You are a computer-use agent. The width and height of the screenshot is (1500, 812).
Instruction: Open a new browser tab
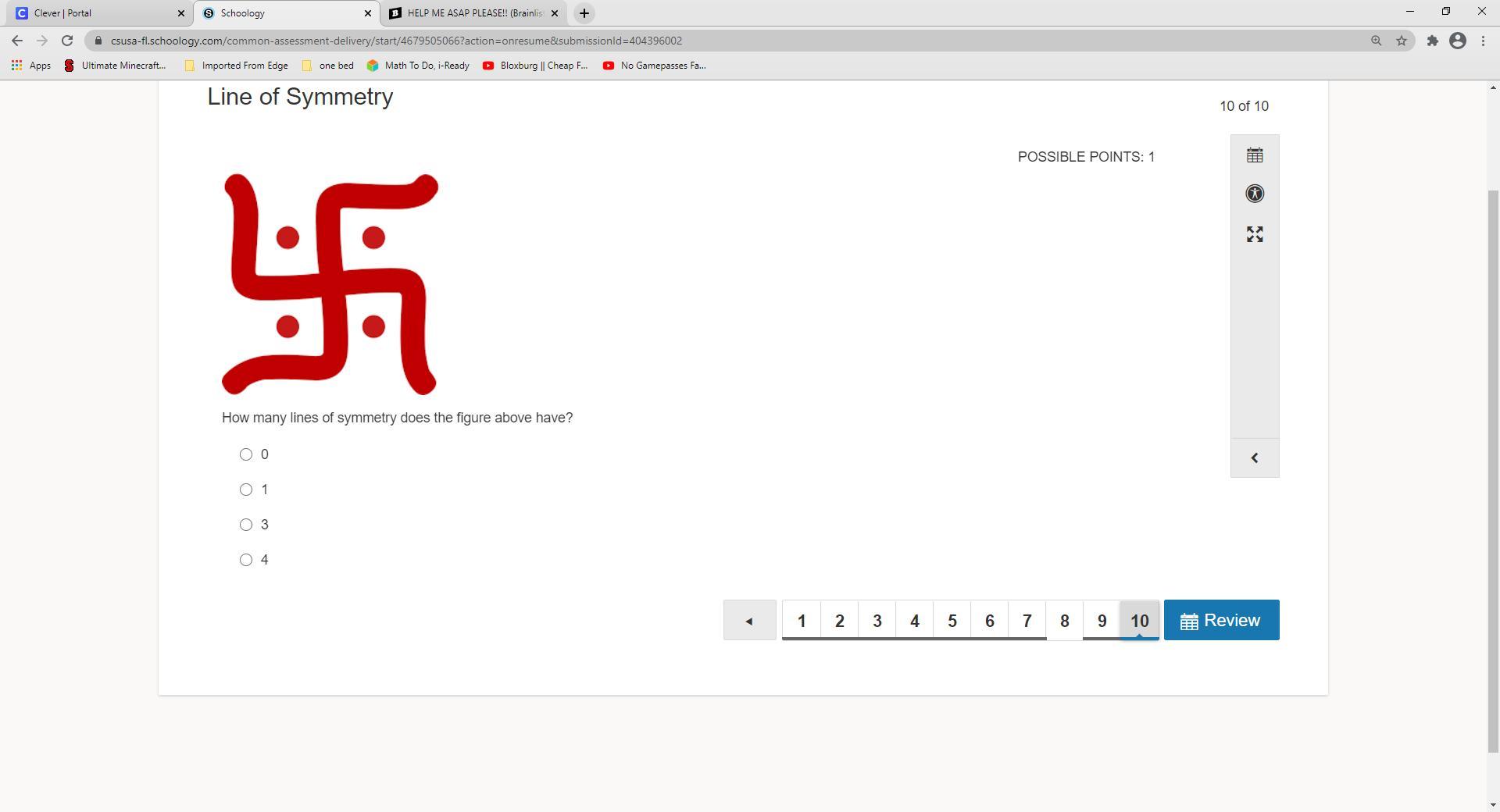[x=584, y=13]
